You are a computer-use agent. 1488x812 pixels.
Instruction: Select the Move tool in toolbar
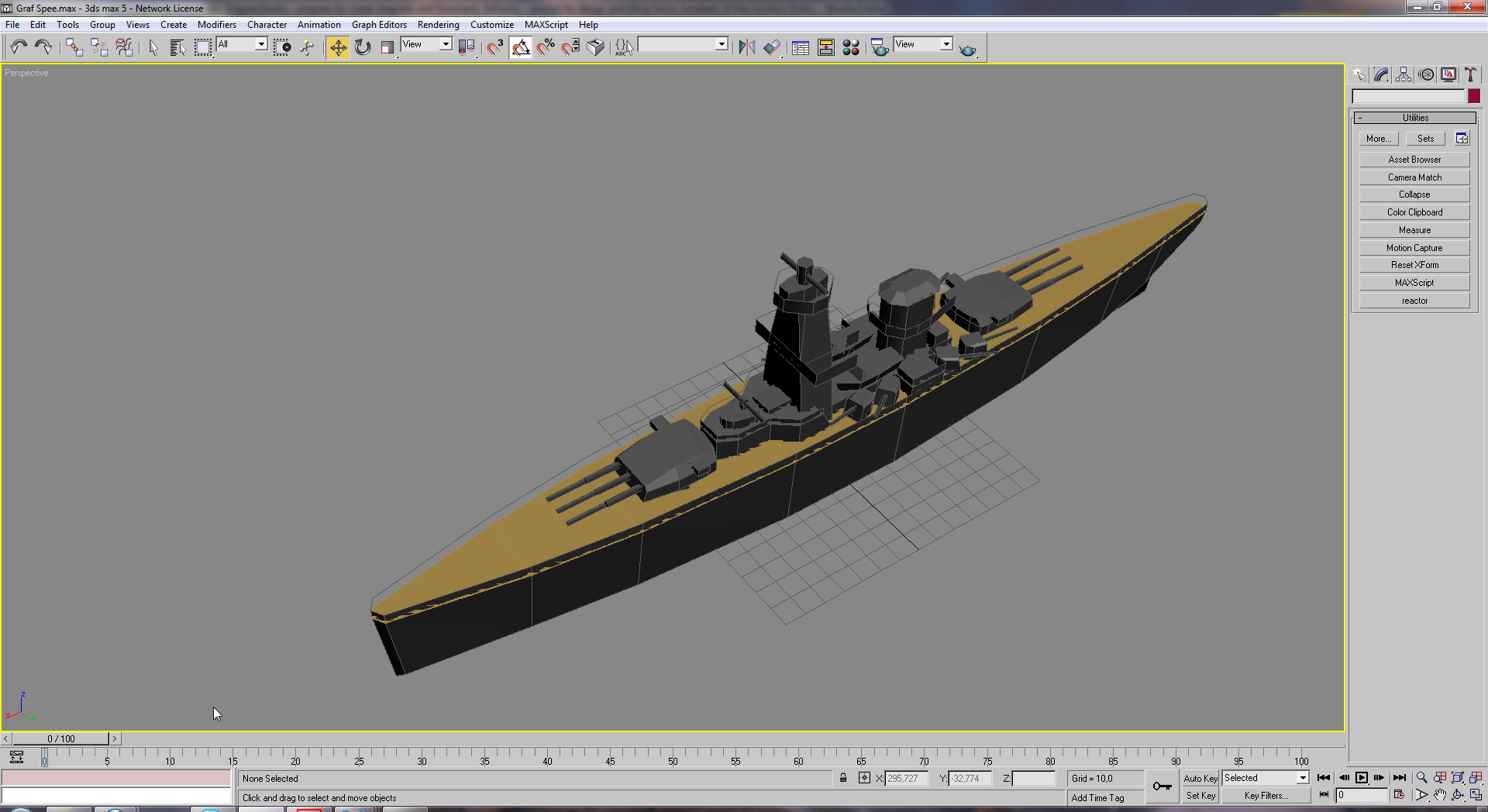pyautogui.click(x=338, y=47)
